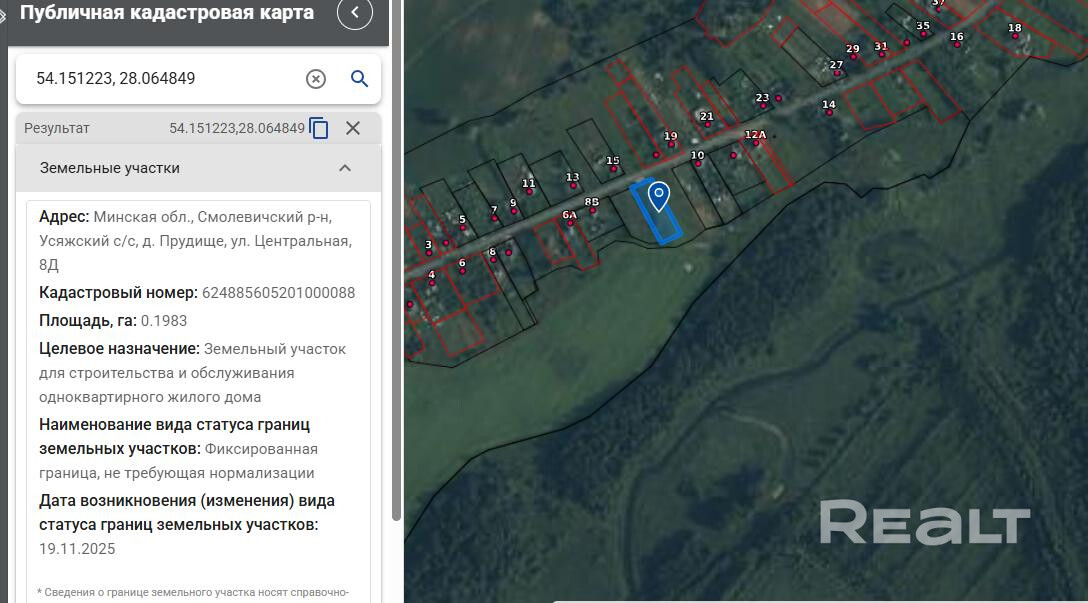Select the house marker numbered 6A
Viewport: 1088px width, 603px height.
[570, 222]
